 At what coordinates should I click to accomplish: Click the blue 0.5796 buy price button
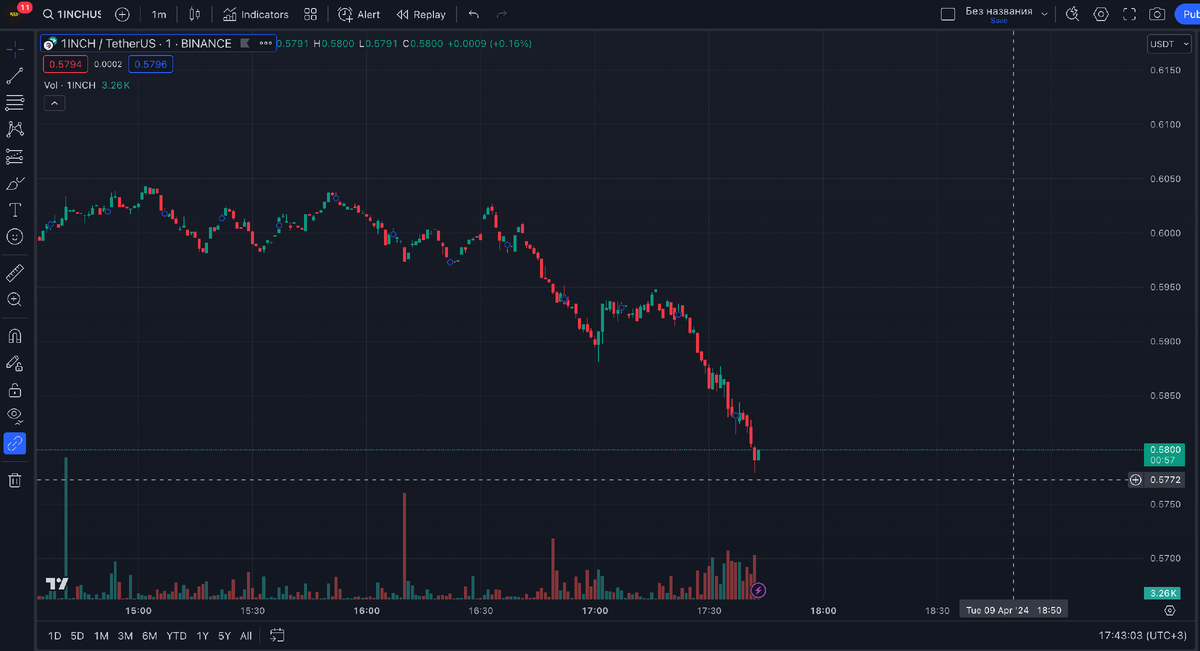point(153,64)
